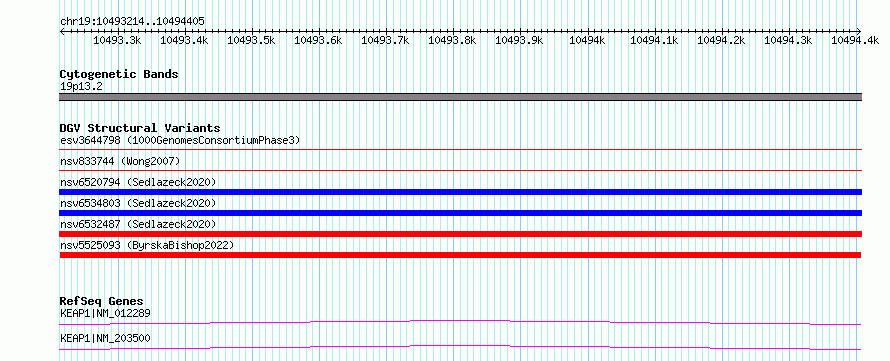Click the 10493.8k ruler tick label
Image resolution: width=890 pixels, height=361 pixels.
click(x=452, y=40)
